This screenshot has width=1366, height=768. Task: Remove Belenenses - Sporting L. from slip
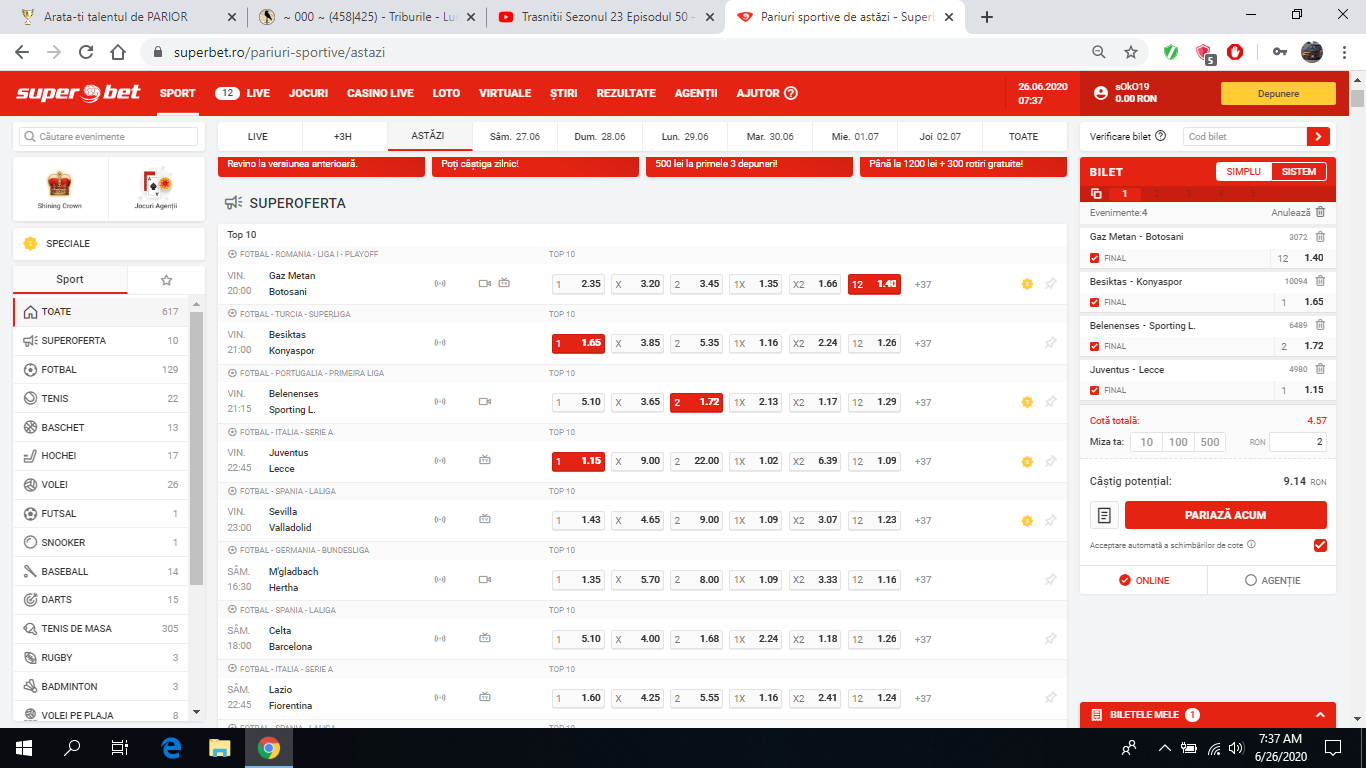pos(1320,325)
